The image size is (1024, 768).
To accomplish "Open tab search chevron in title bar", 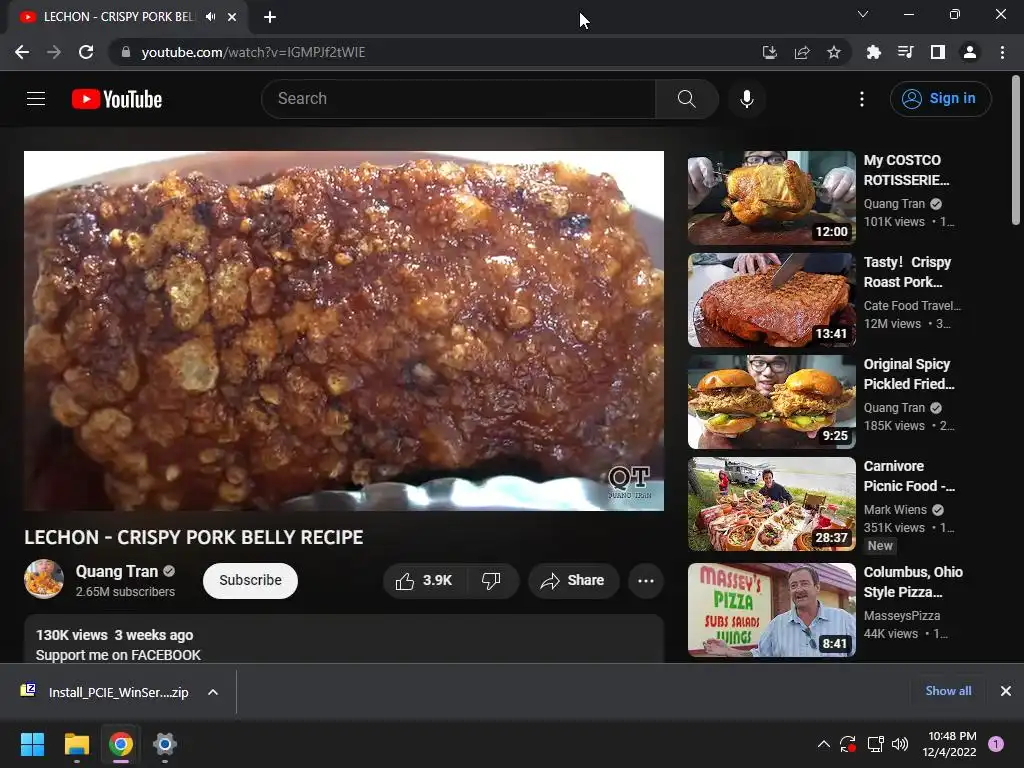I will [863, 14].
